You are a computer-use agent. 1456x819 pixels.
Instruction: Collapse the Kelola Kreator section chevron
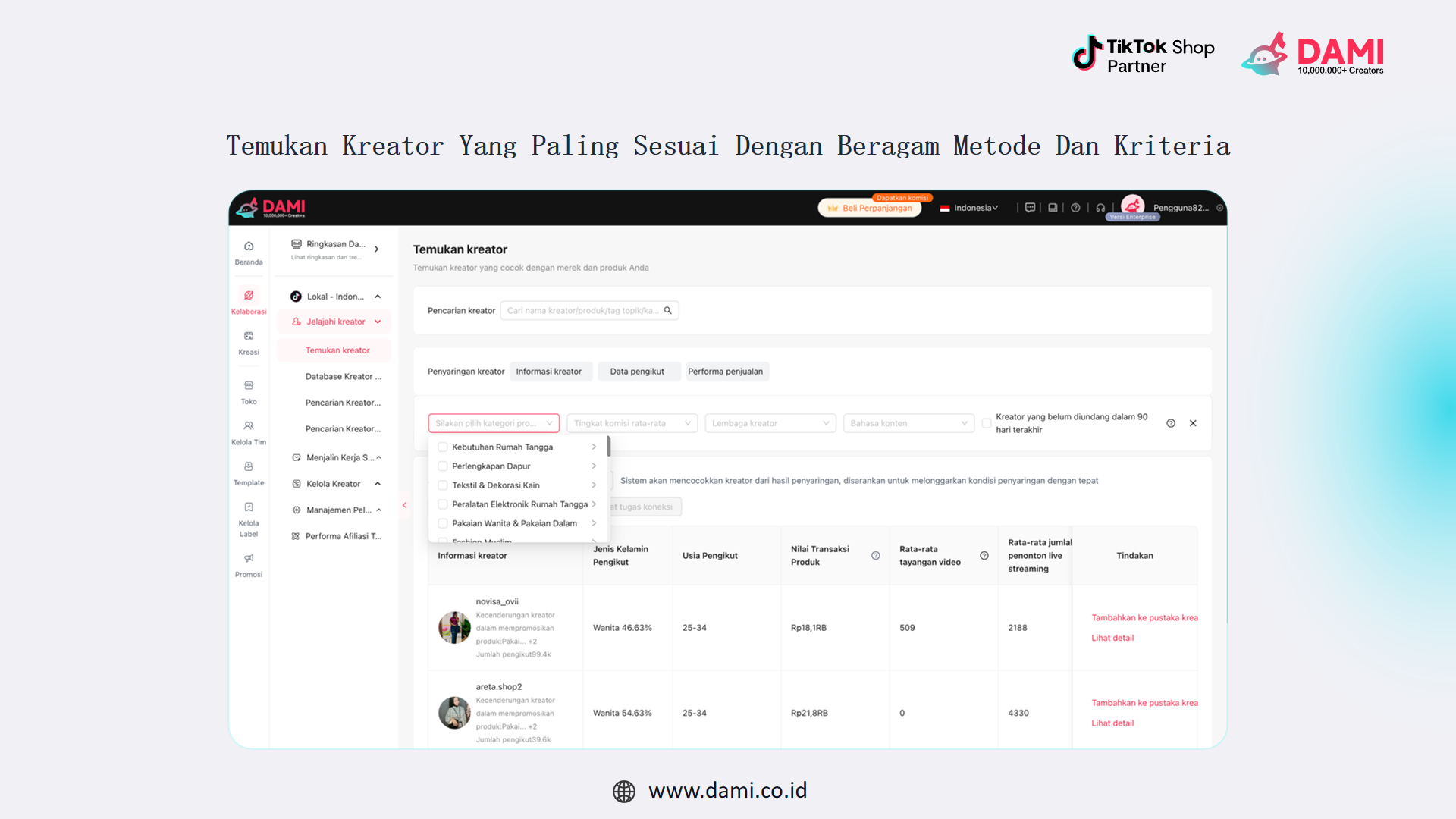tap(378, 484)
